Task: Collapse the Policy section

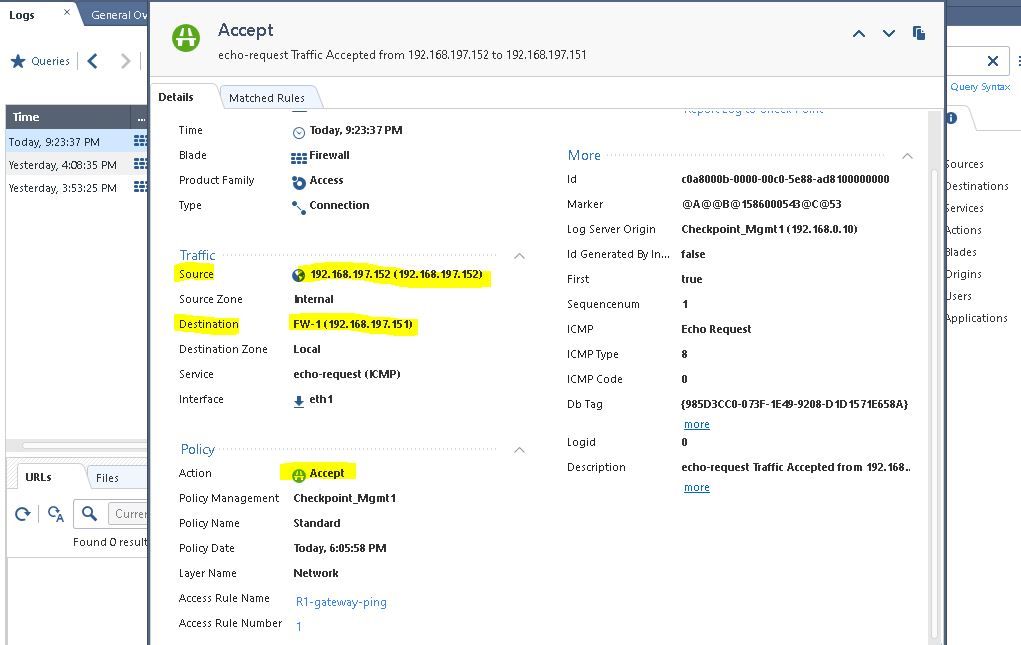Action: [519, 450]
